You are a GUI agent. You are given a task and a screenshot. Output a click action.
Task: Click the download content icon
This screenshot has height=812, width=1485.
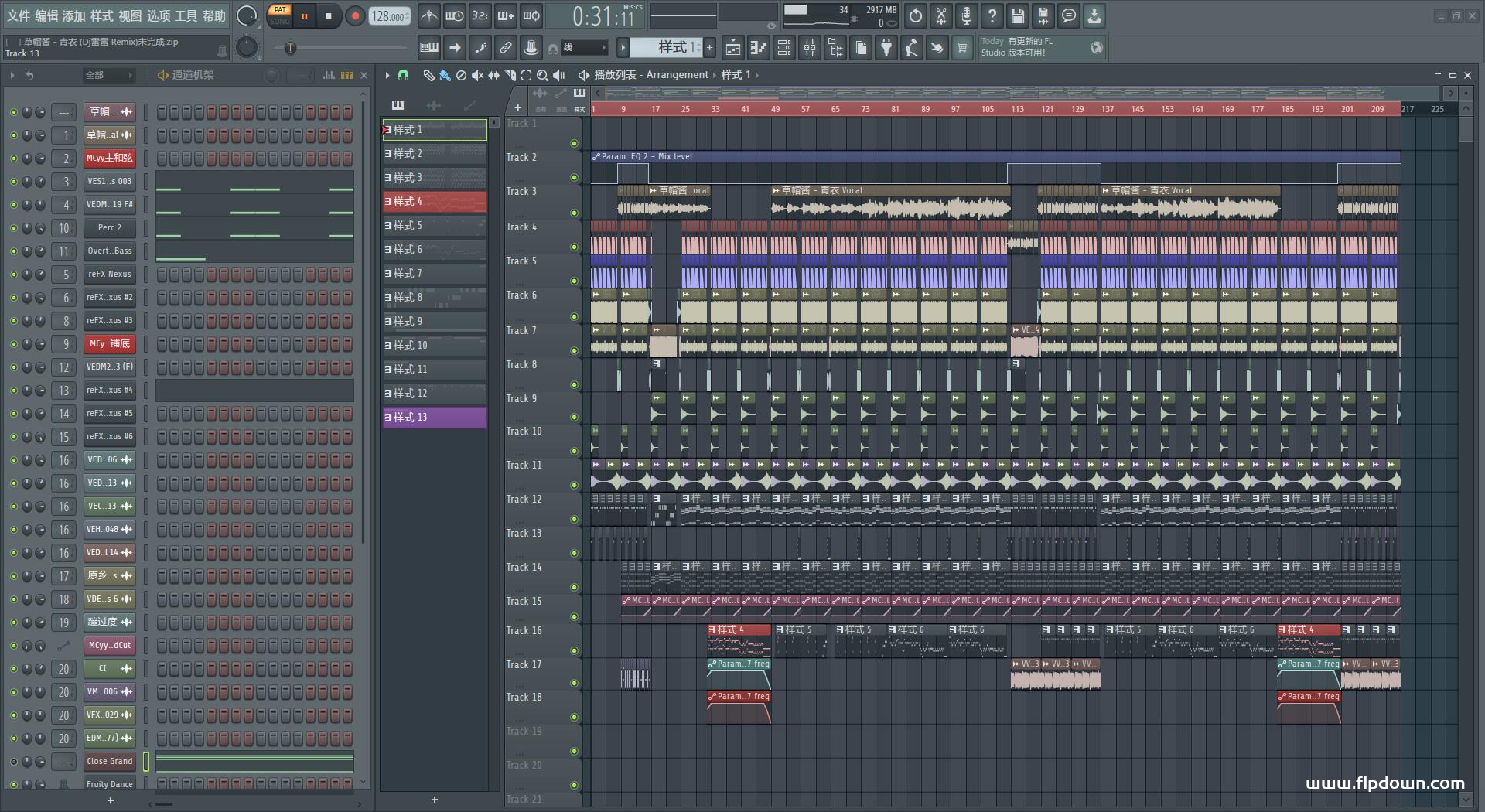pos(1094,15)
